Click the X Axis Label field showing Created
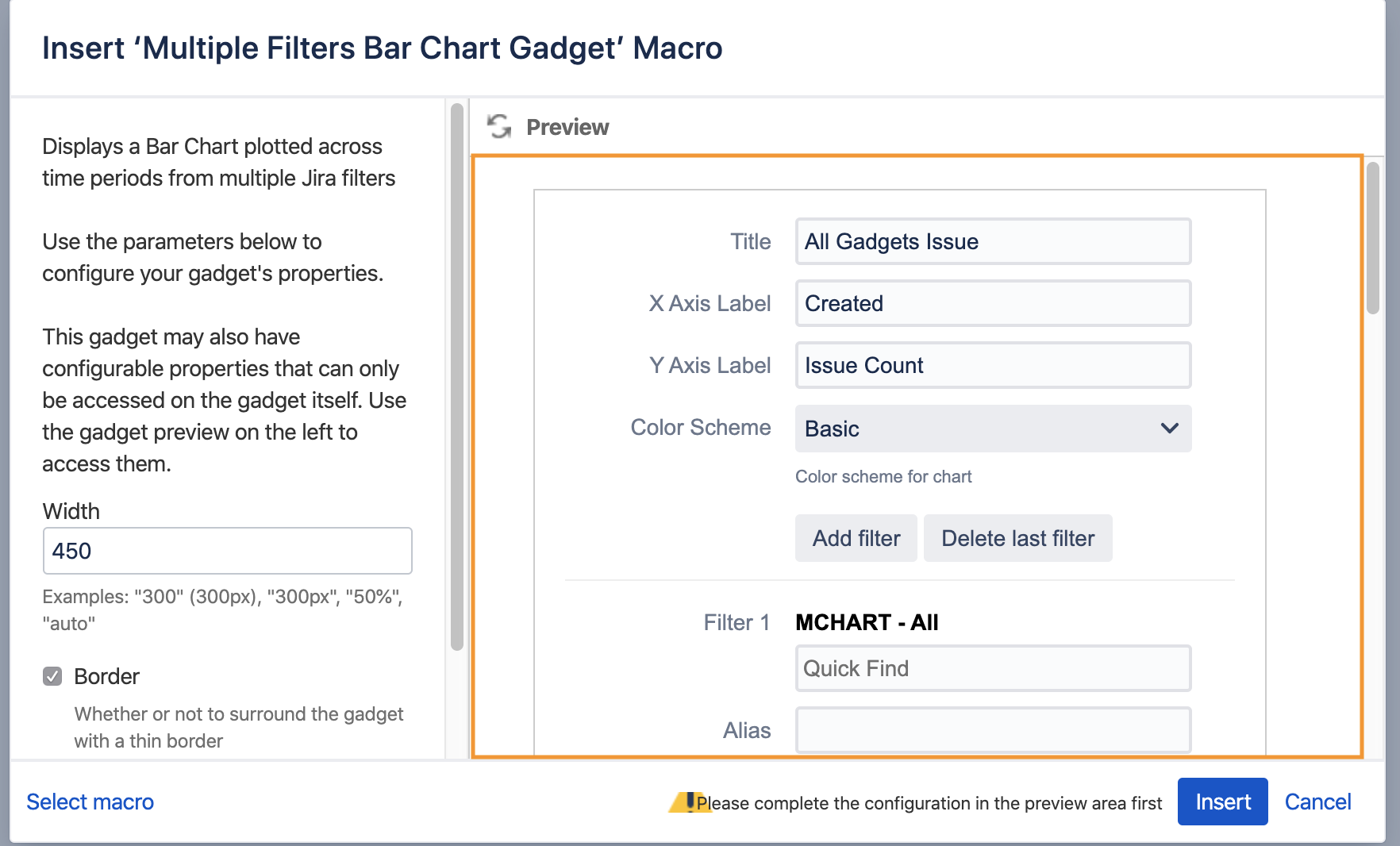The height and width of the screenshot is (846, 1400). pyautogui.click(x=992, y=303)
